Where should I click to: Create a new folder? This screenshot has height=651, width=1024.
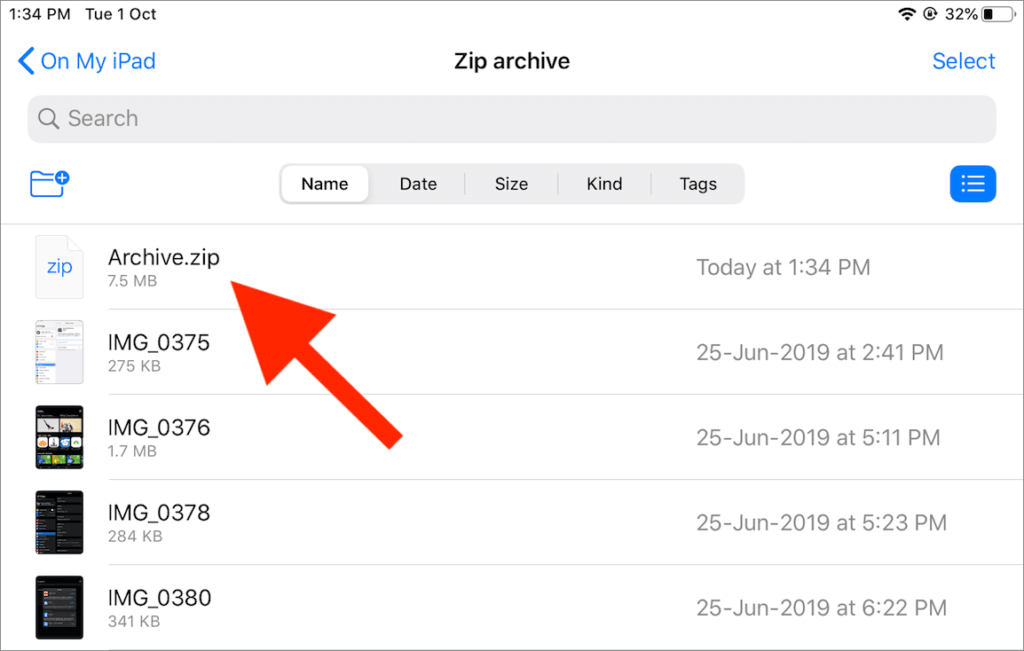click(48, 183)
